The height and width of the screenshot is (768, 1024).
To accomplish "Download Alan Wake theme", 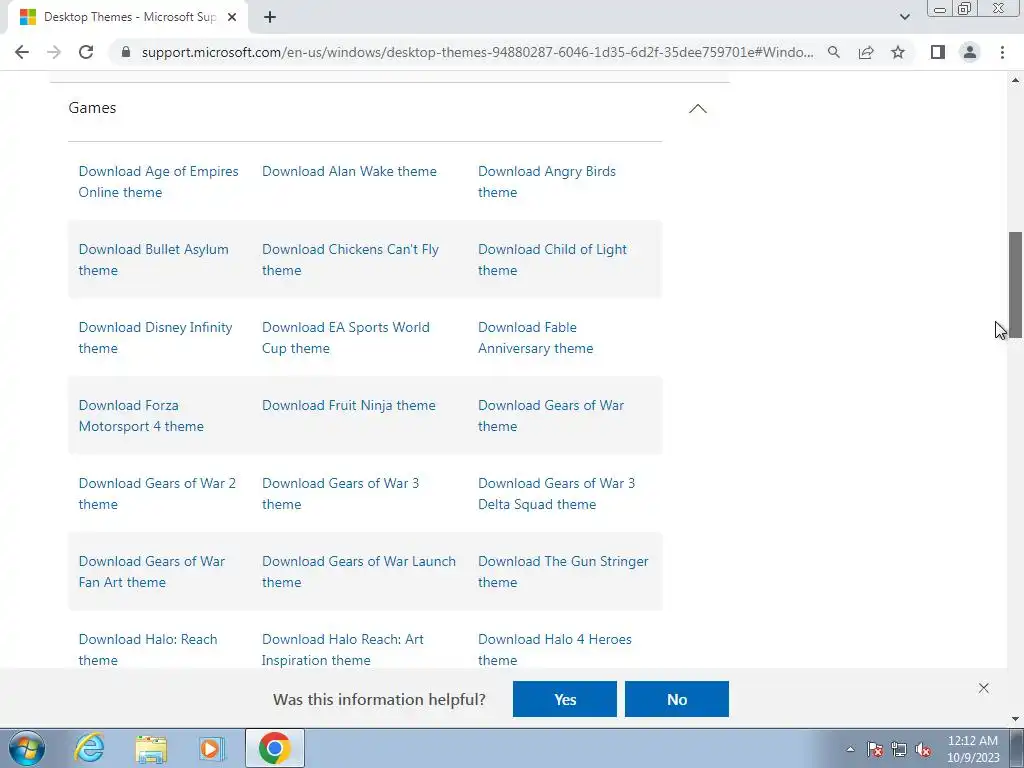I will (x=349, y=171).
